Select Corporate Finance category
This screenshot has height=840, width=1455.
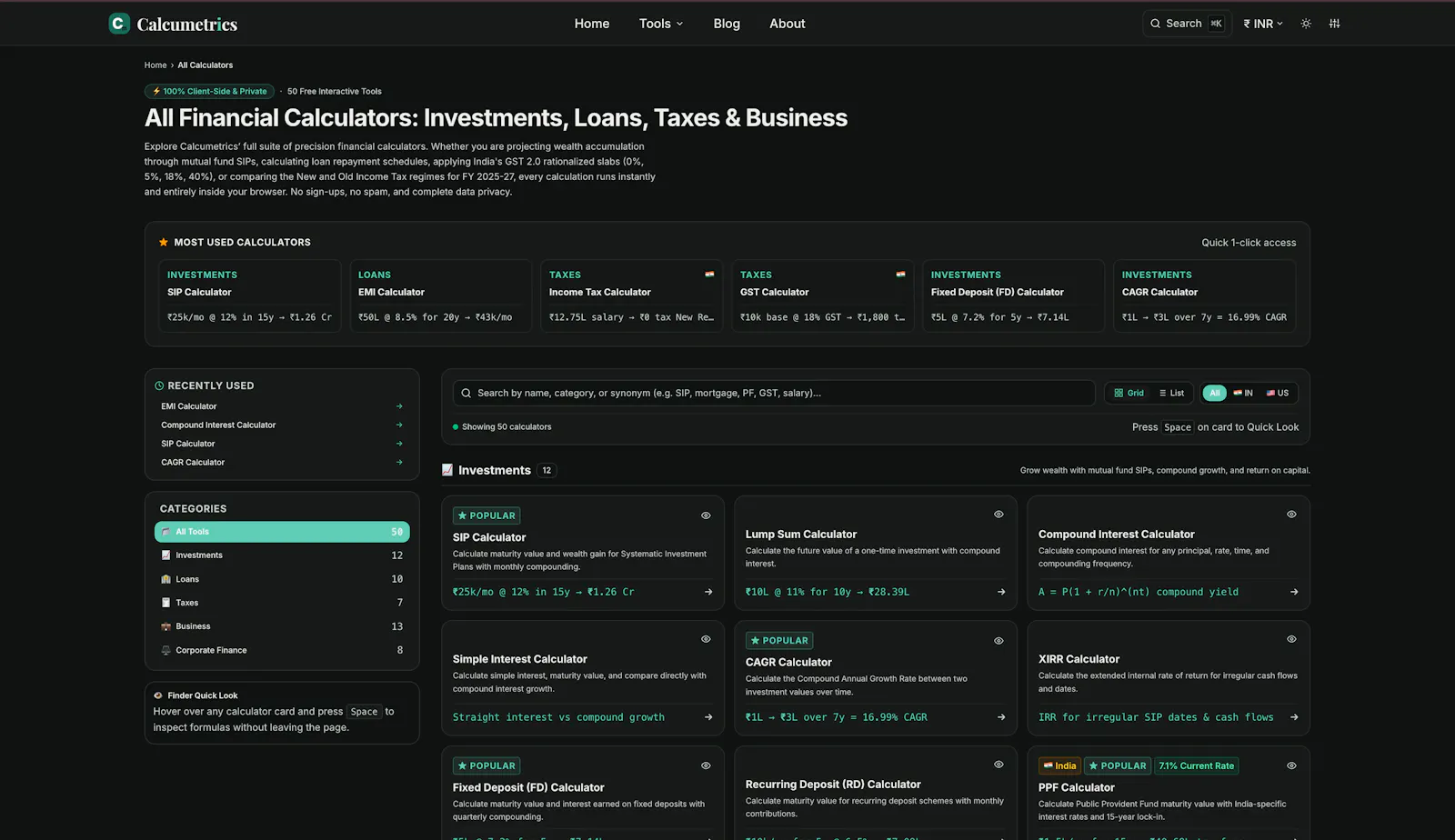(282, 650)
